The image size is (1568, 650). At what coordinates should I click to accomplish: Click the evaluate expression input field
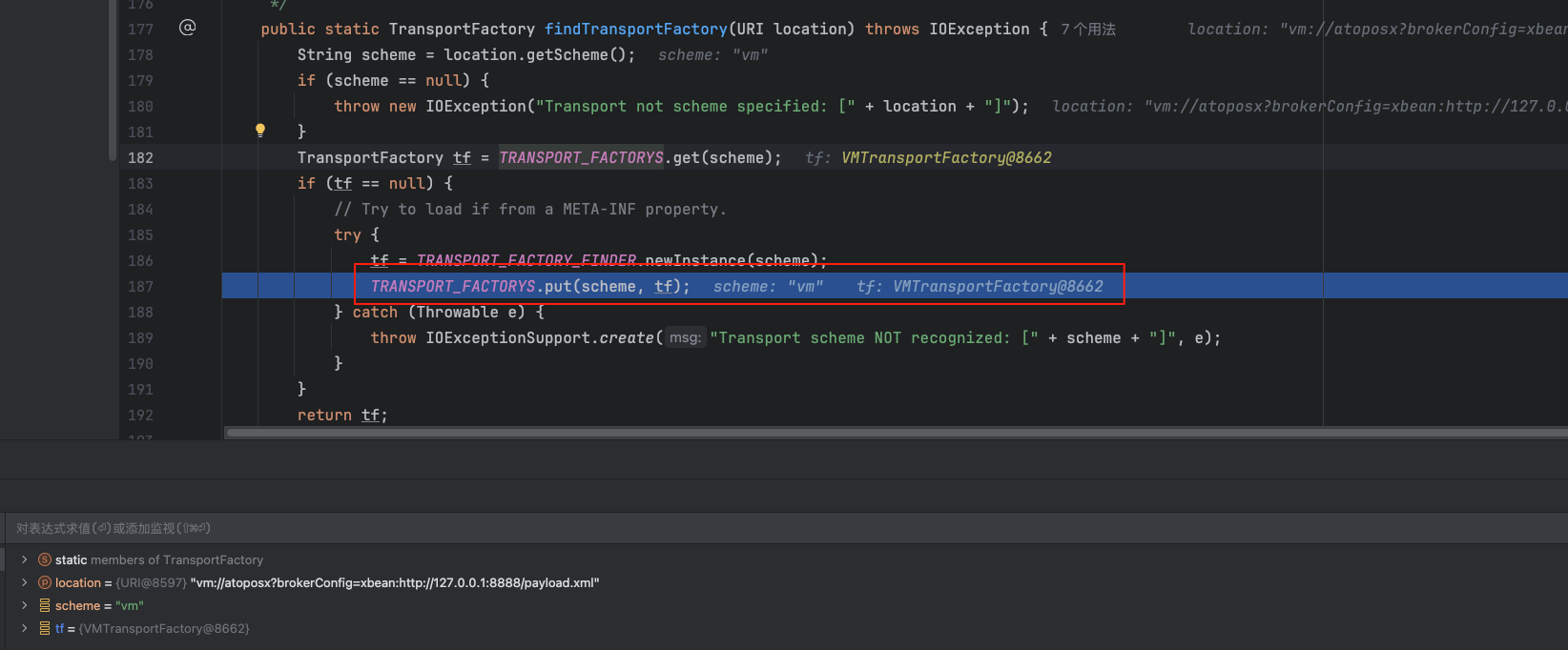click(572, 528)
